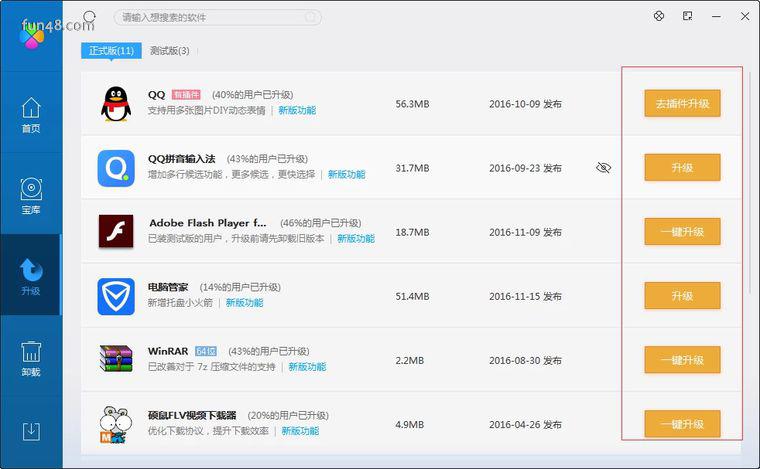Open 新版功能 link for Adobe Flash Player
This screenshot has height=469, width=760.
click(356, 238)
